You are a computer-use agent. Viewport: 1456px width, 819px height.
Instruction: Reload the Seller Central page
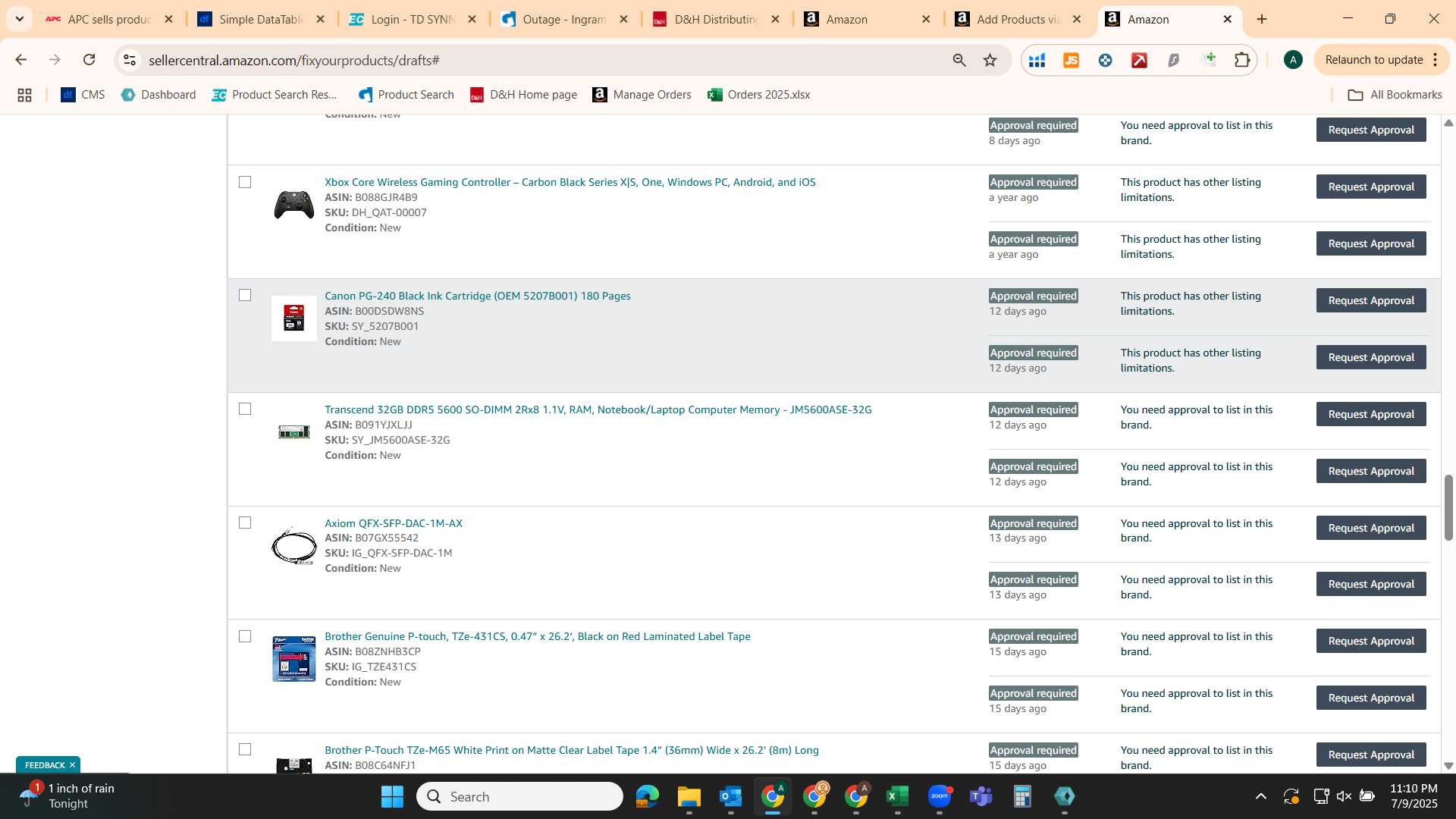click(89, 60)
